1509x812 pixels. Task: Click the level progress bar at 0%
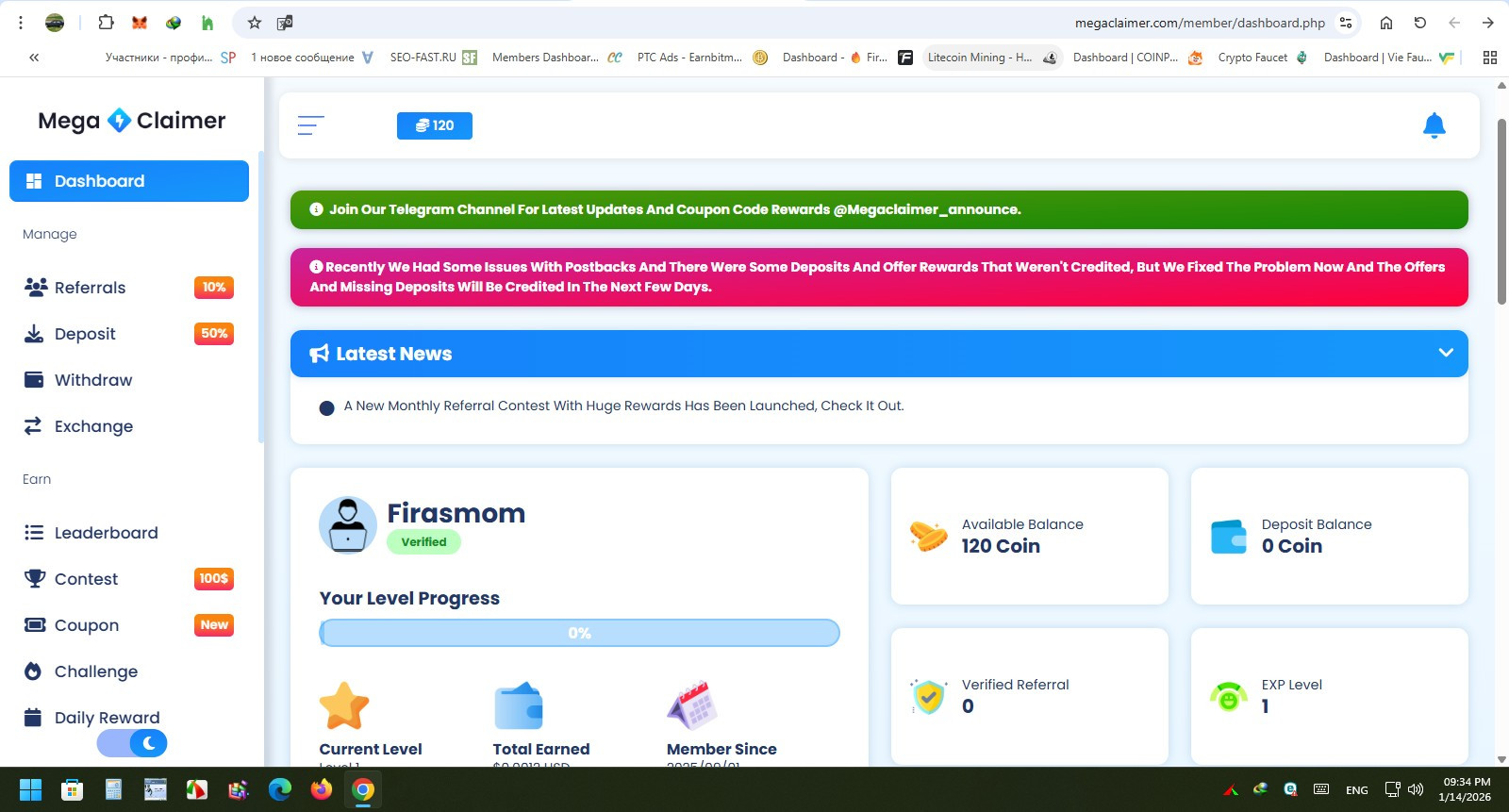pyautogui.click(x=579, y=633)
